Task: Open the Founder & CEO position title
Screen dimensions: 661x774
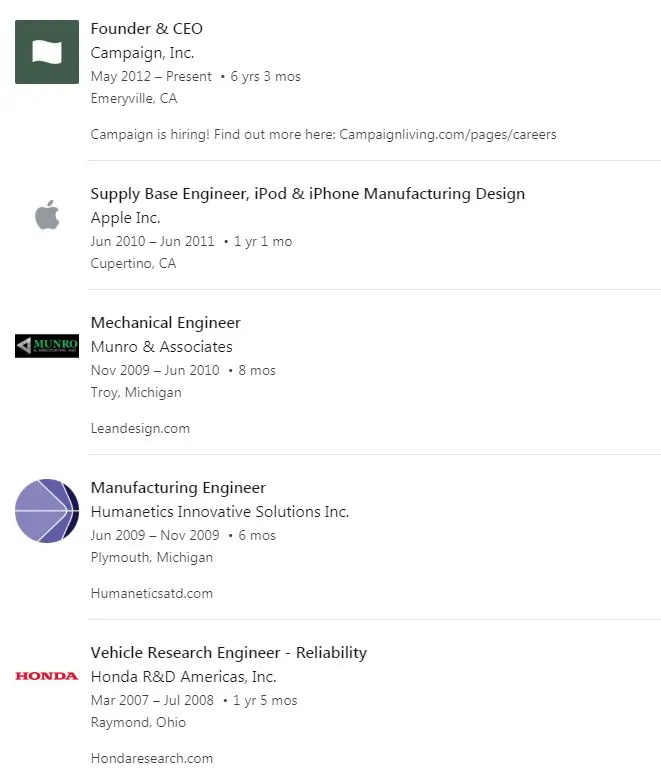Action: 147,29
